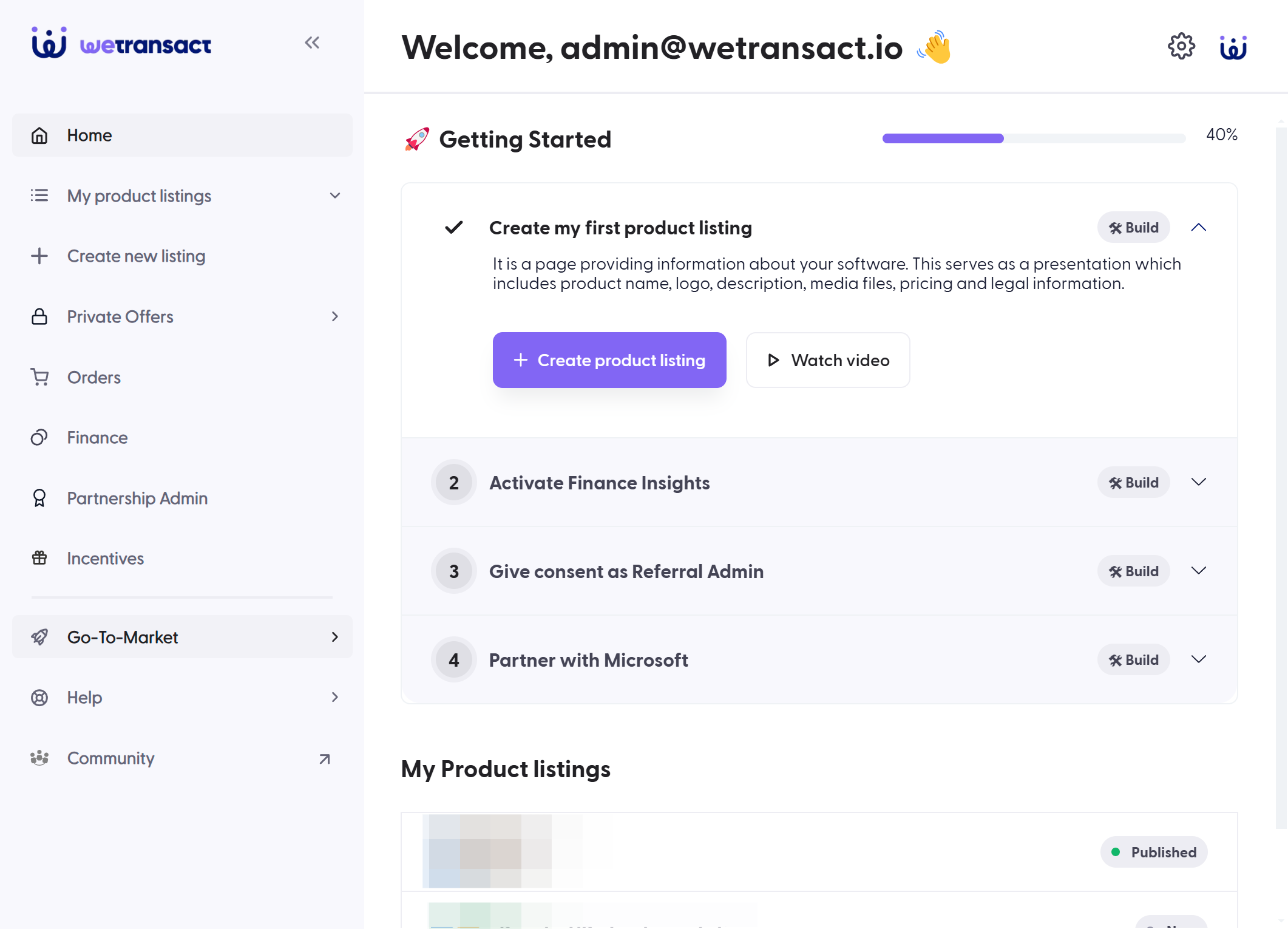Expand the Give consent as Referral Admin chevron
The image size is (1288, 929).
[x=1199, y=571]
